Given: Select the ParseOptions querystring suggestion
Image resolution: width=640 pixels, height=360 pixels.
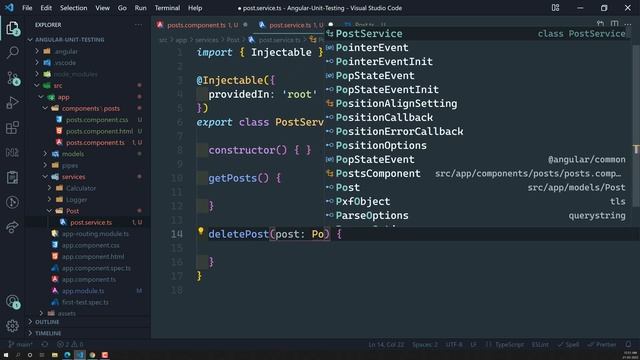Looking at the screenshot, I should (x=477, y=215).
